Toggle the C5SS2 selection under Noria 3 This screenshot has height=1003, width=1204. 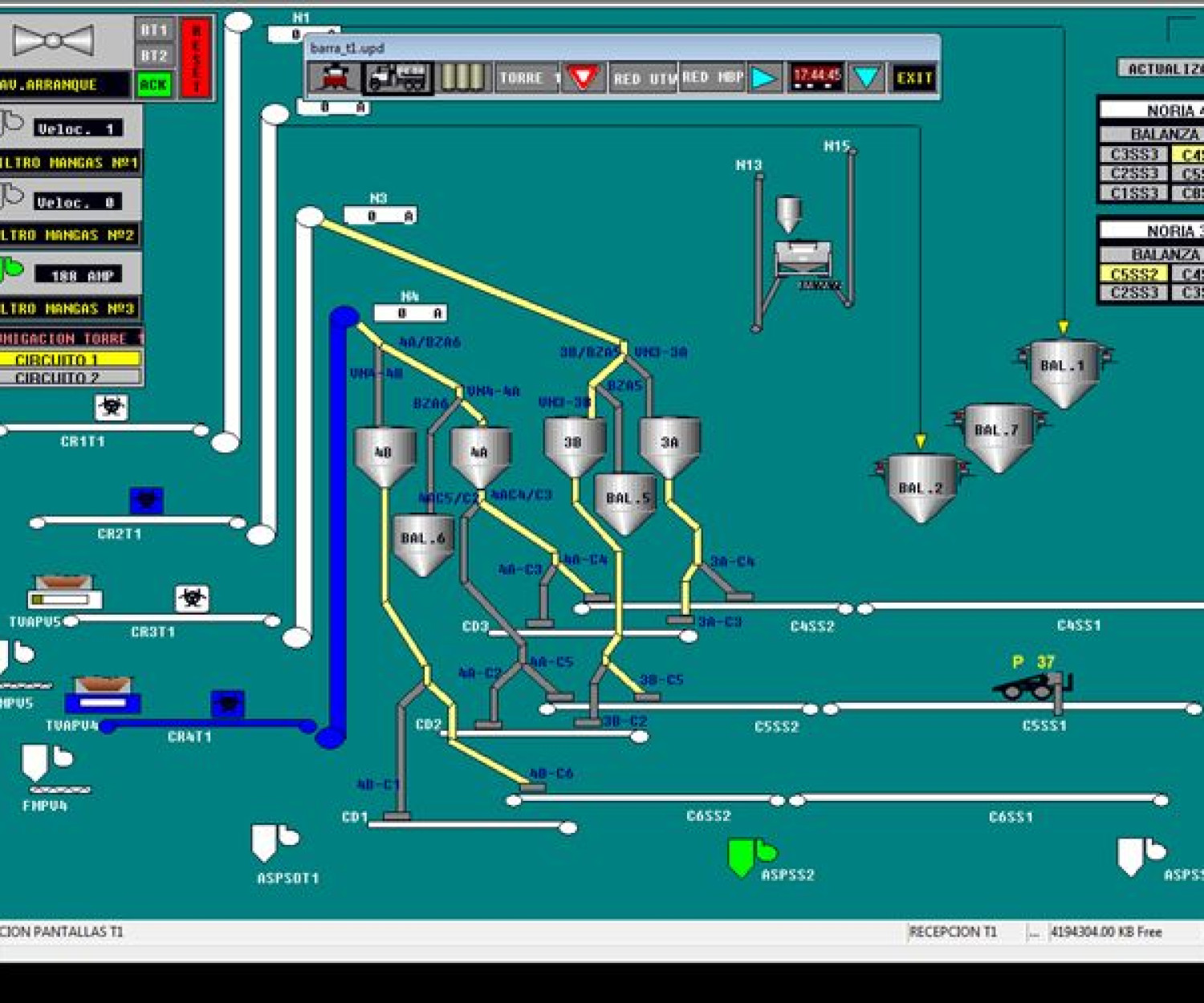1133,274
